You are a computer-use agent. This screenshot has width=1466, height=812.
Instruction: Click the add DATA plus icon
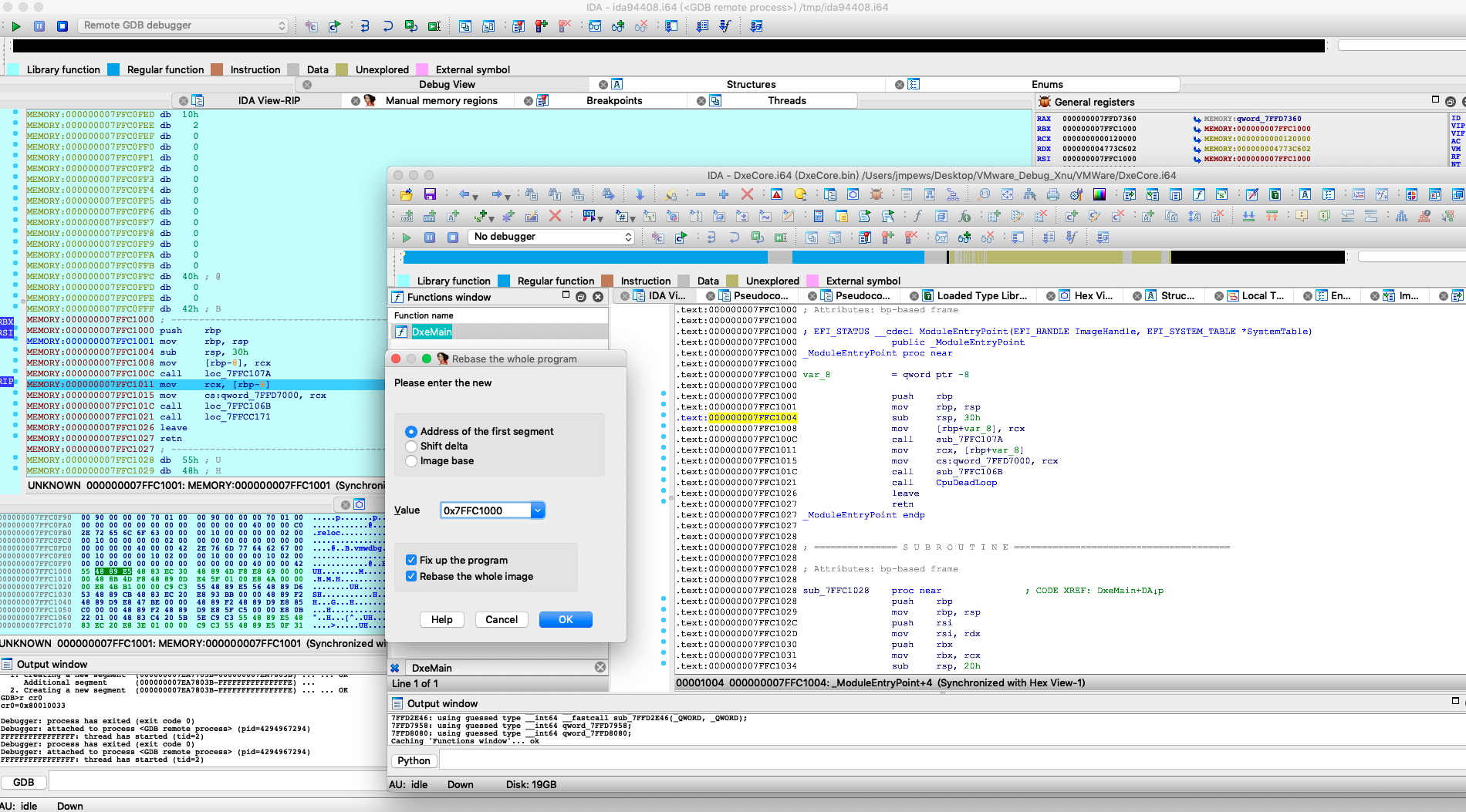point(430,216)
